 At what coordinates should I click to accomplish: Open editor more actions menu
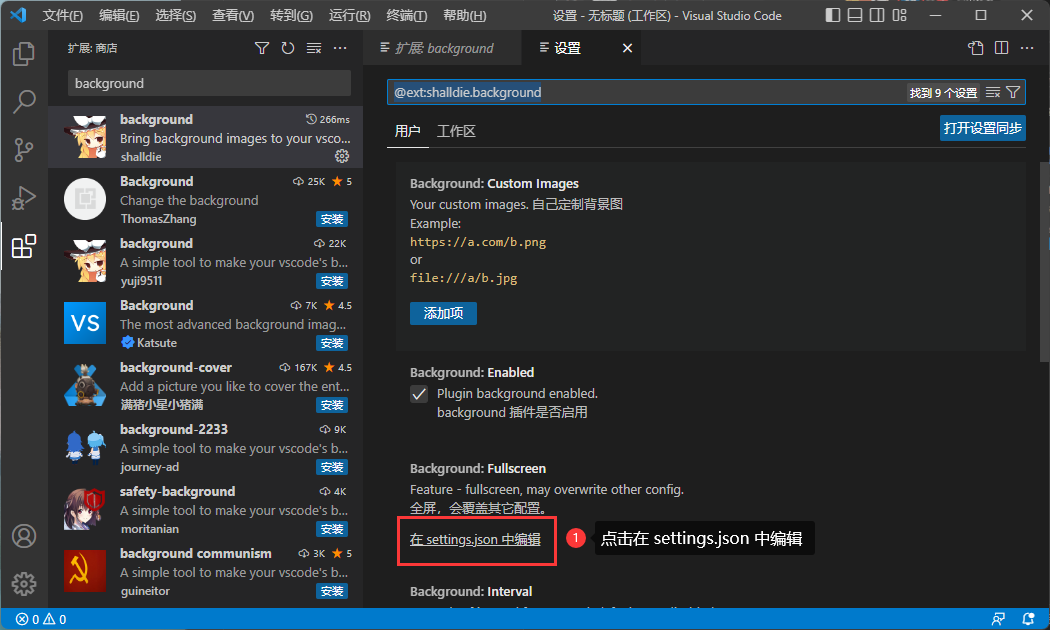1027,48
